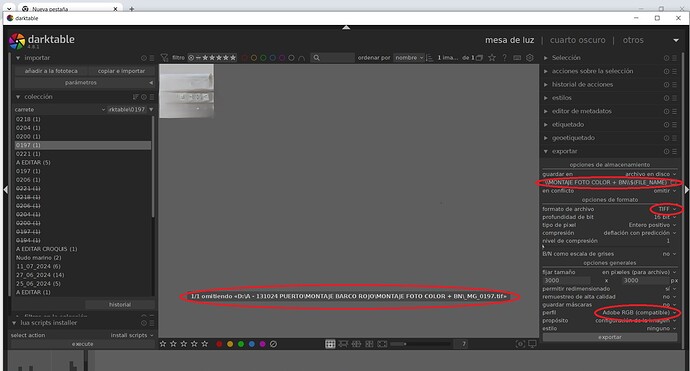
Task: Open global preferences gear icon
Action: pyautogui.click(x=530, y=58)
